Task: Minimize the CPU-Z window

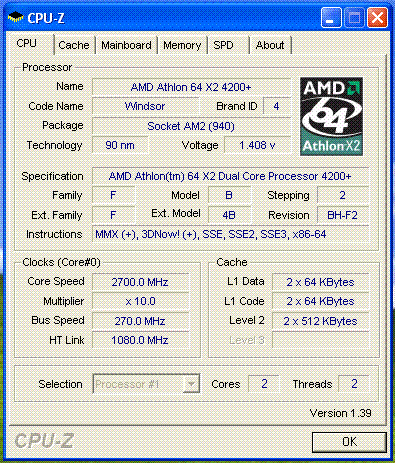Action: [x=330, y=17]
